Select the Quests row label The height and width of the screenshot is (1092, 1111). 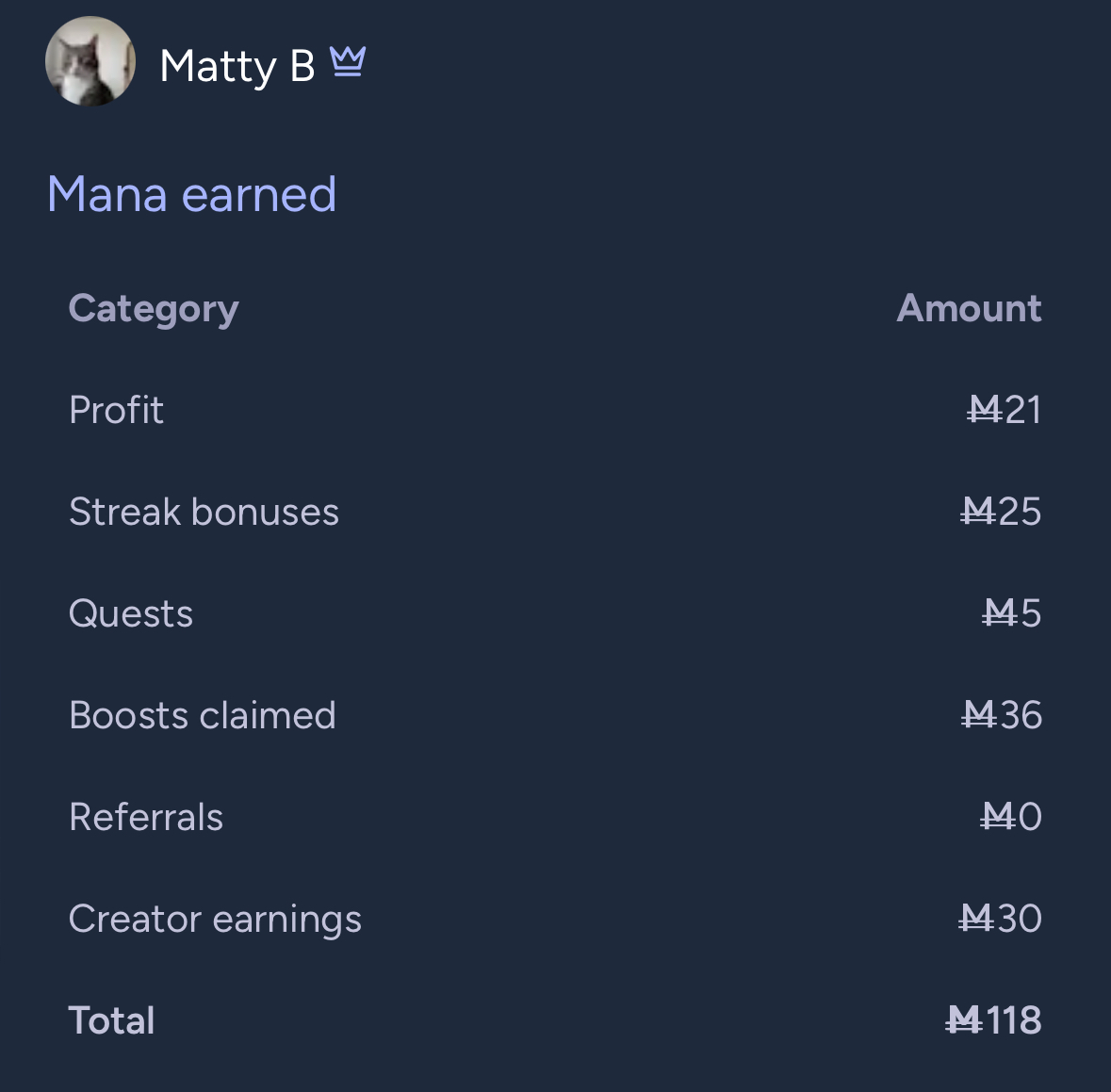(x=131, y=613)
